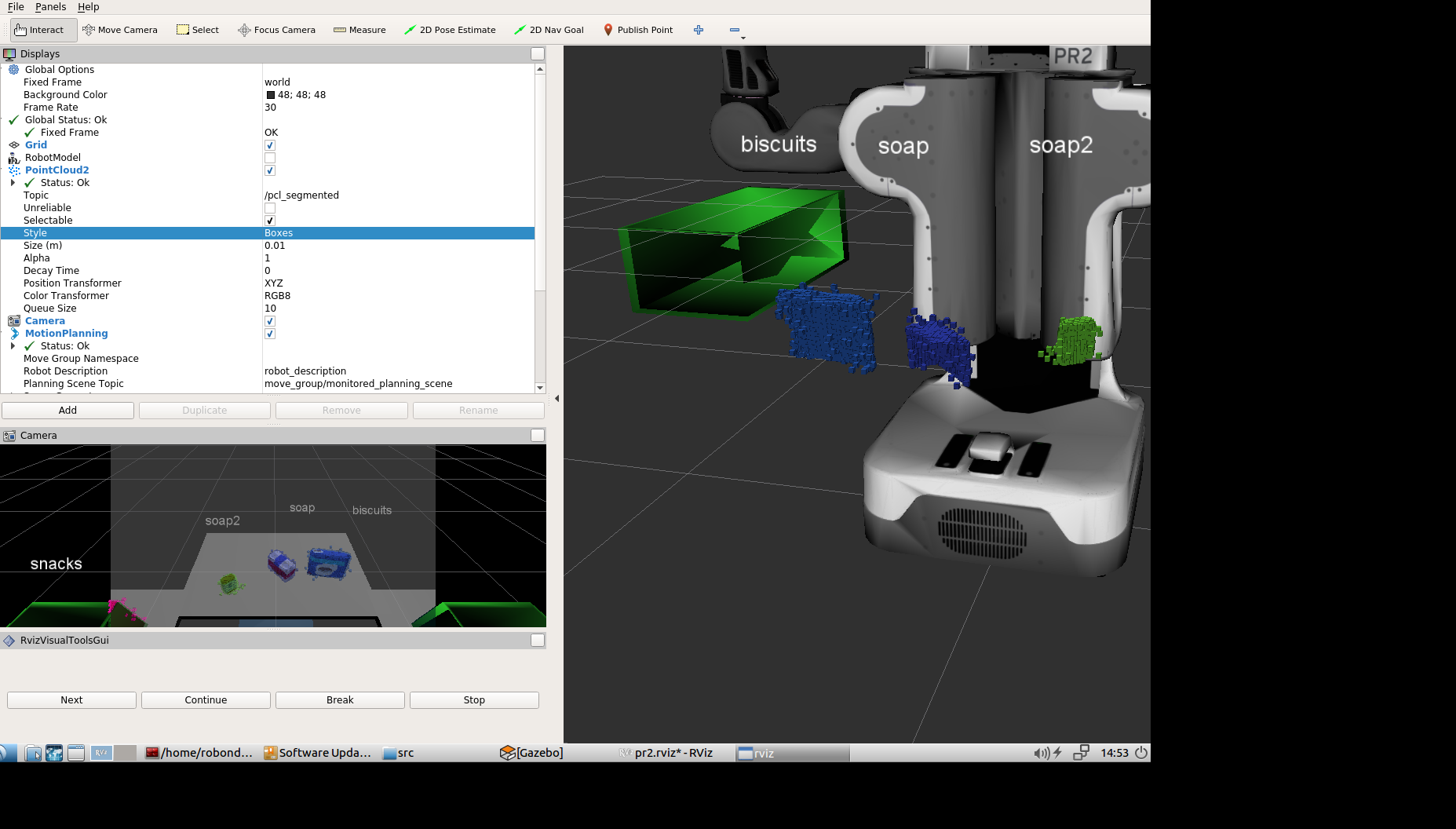Click the Queue Size value 10
The image size is (1456, 829).
[399, 309]
